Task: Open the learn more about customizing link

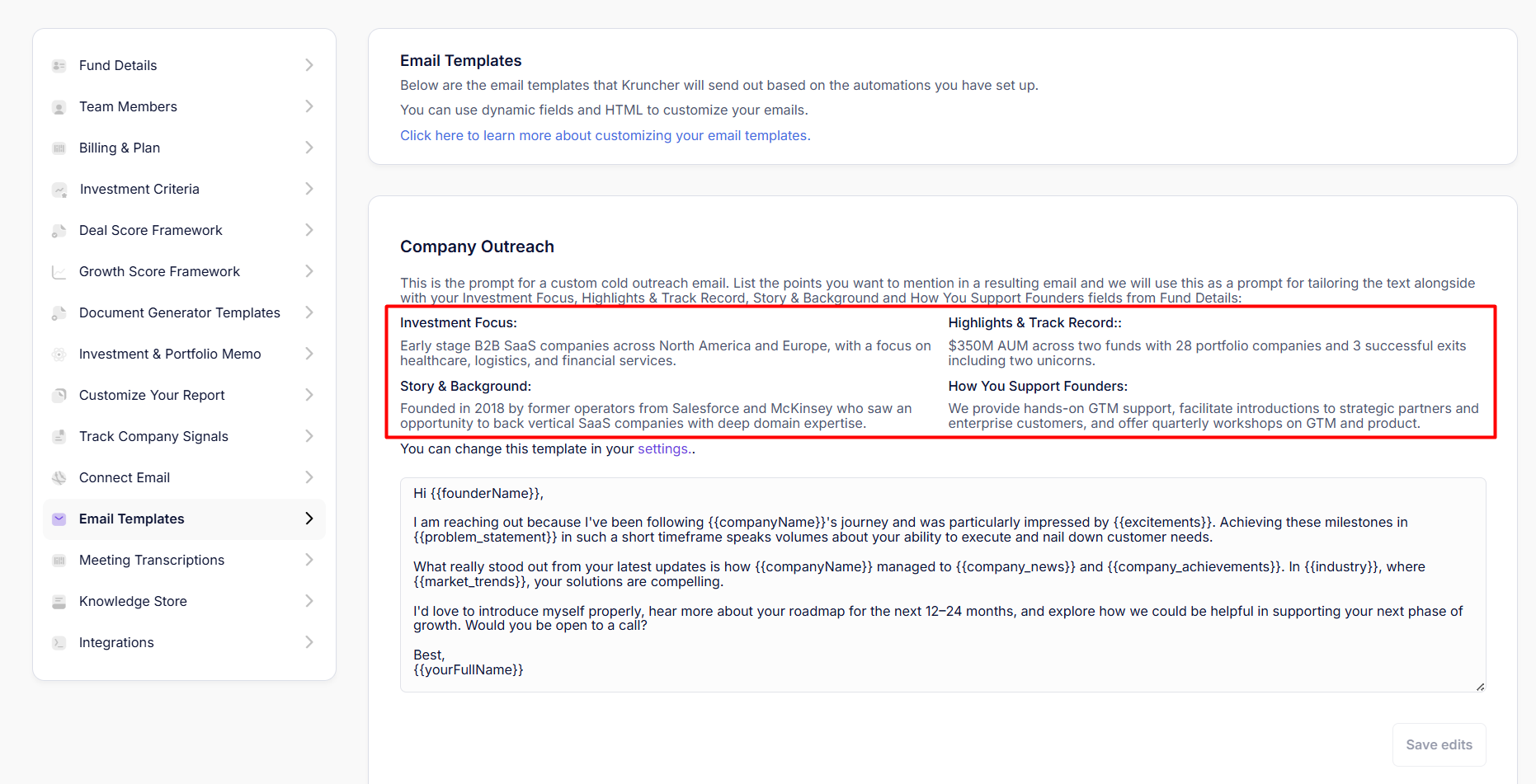Action: [x=605, y=136]
